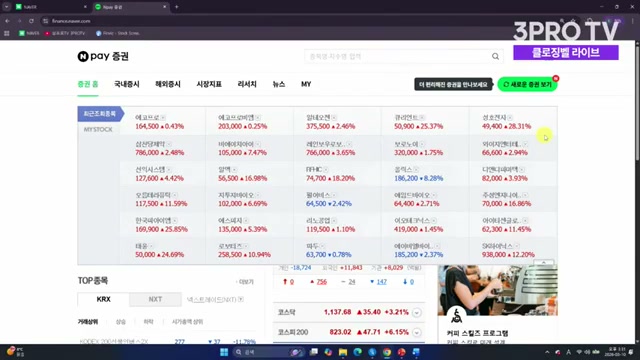This screenshot has height=360, width=640.
Task: Remove the 56,500 stock via its small x
Action: coord(235,169)
